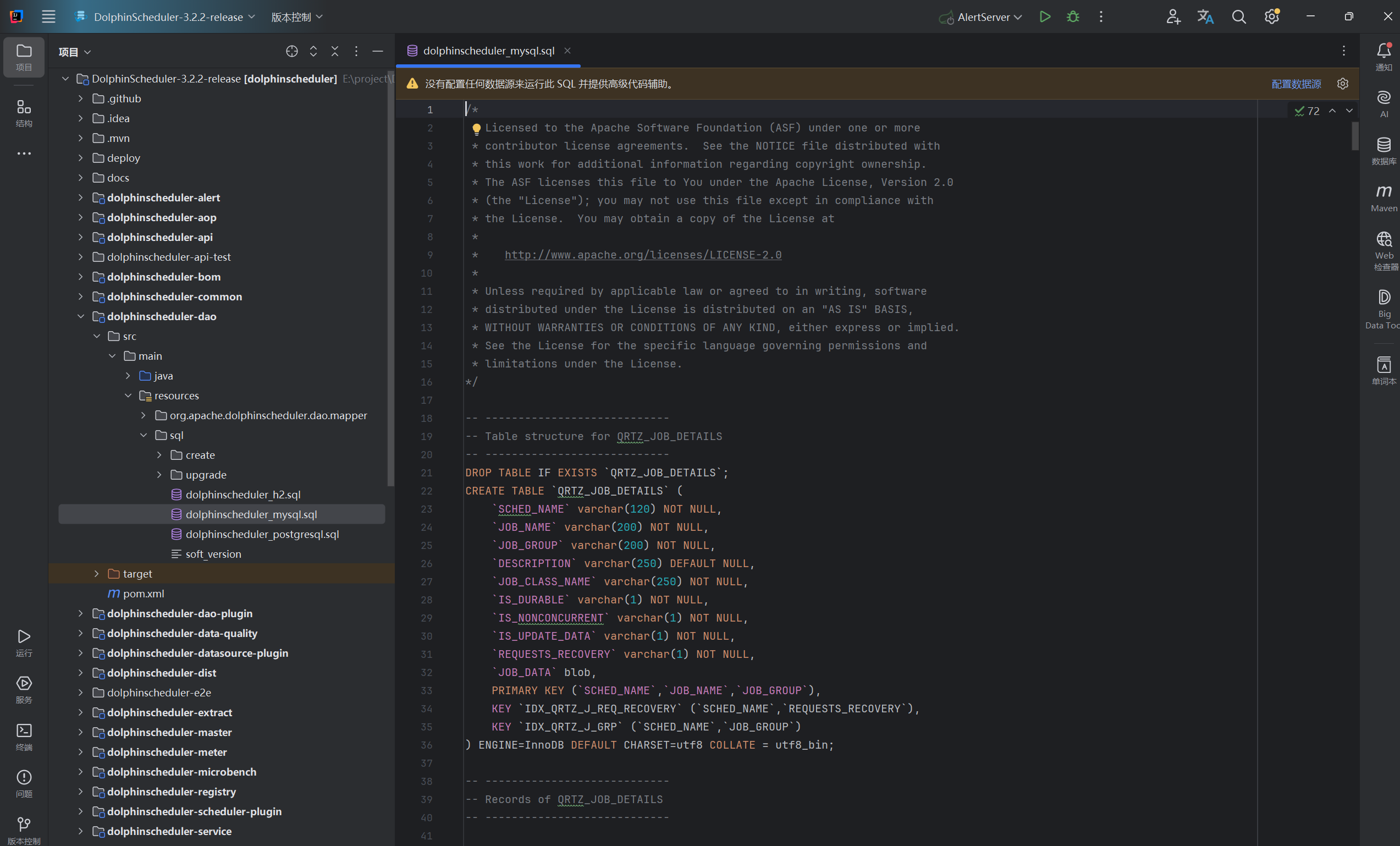
Task: Open the AlertServer run configuration dropdown
Action: pos(1019,17)
